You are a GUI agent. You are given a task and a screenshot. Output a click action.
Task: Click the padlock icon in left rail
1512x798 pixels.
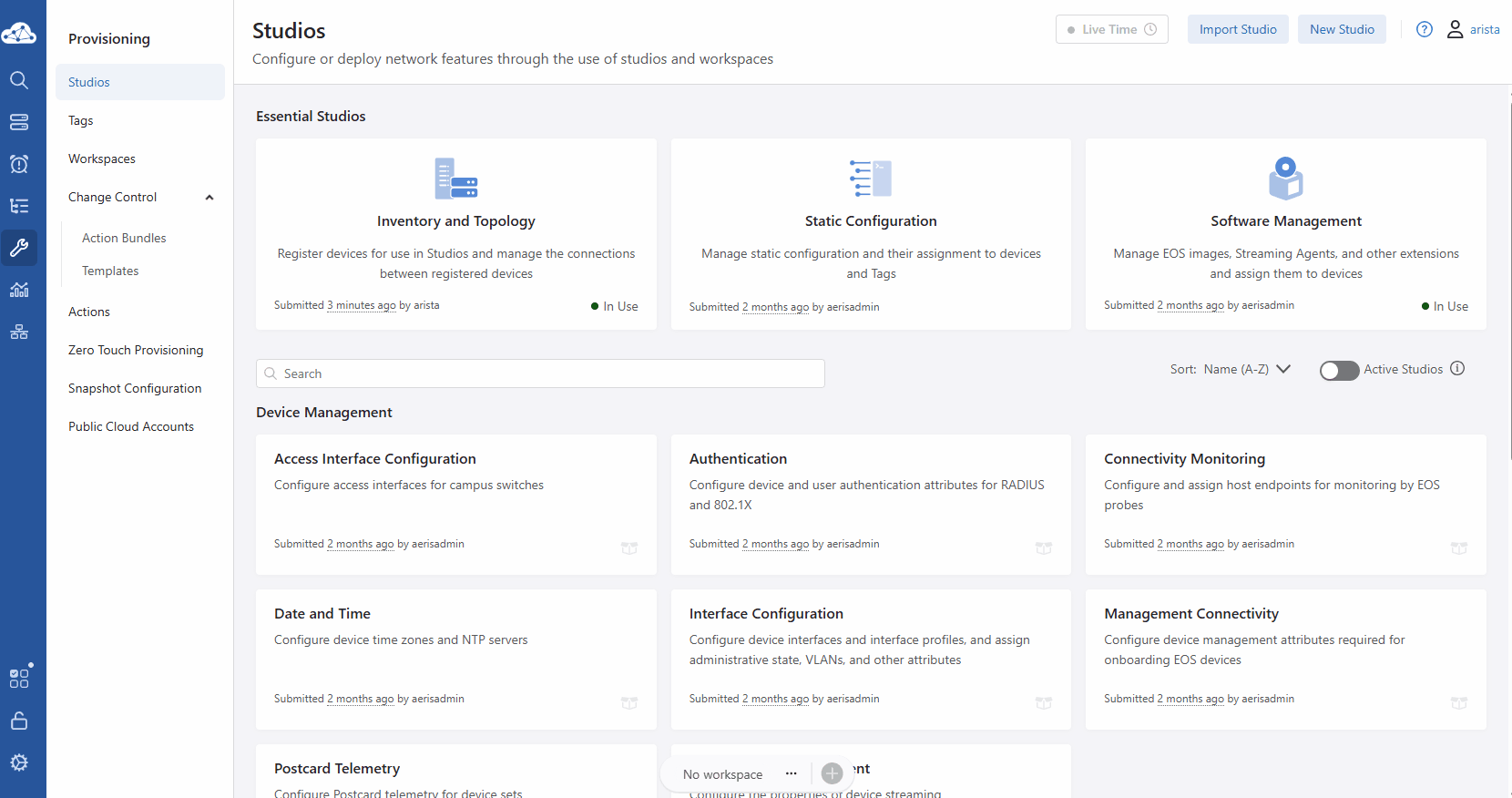click(19, 721)
